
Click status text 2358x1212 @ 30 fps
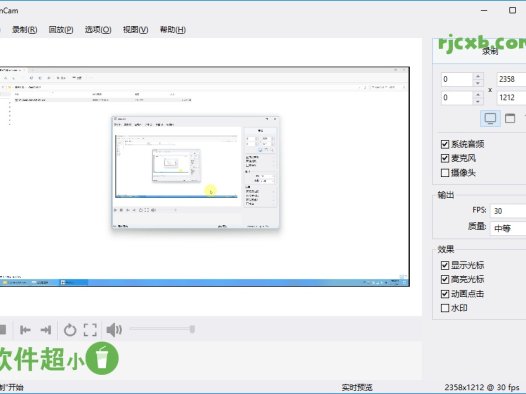(482, 388)
